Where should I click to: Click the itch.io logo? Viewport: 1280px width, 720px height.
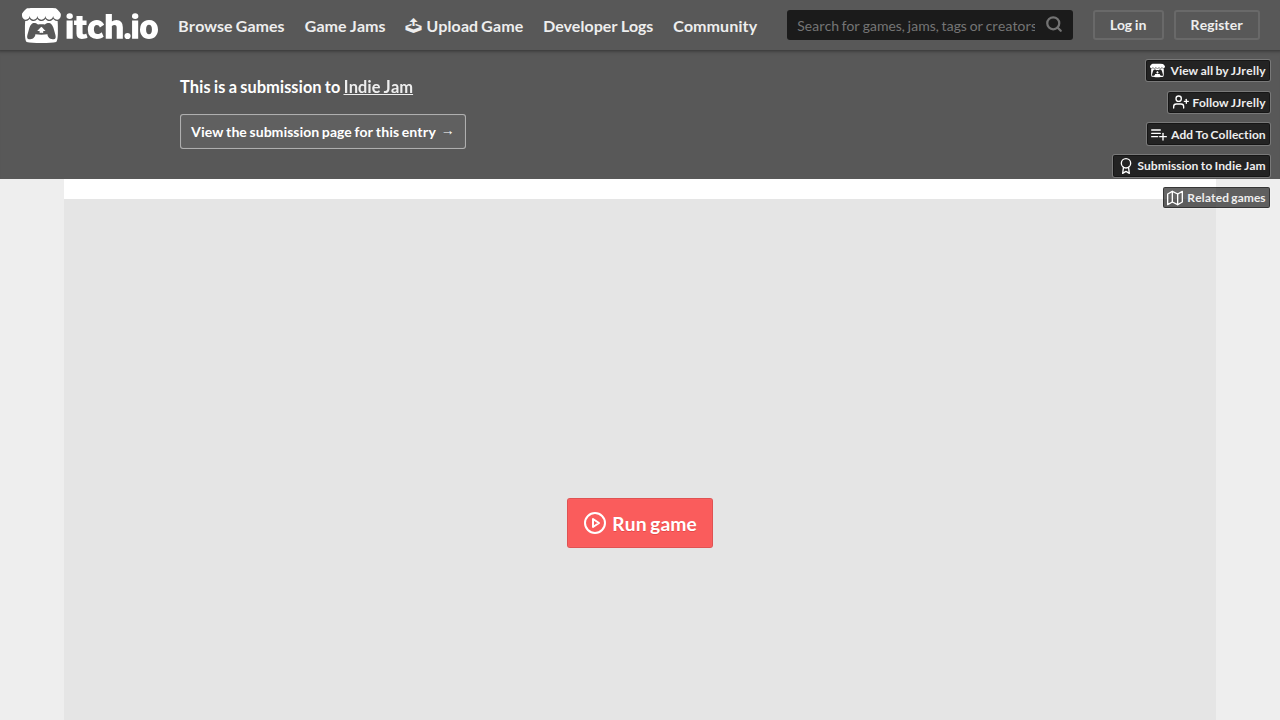(x=90, y=26)
